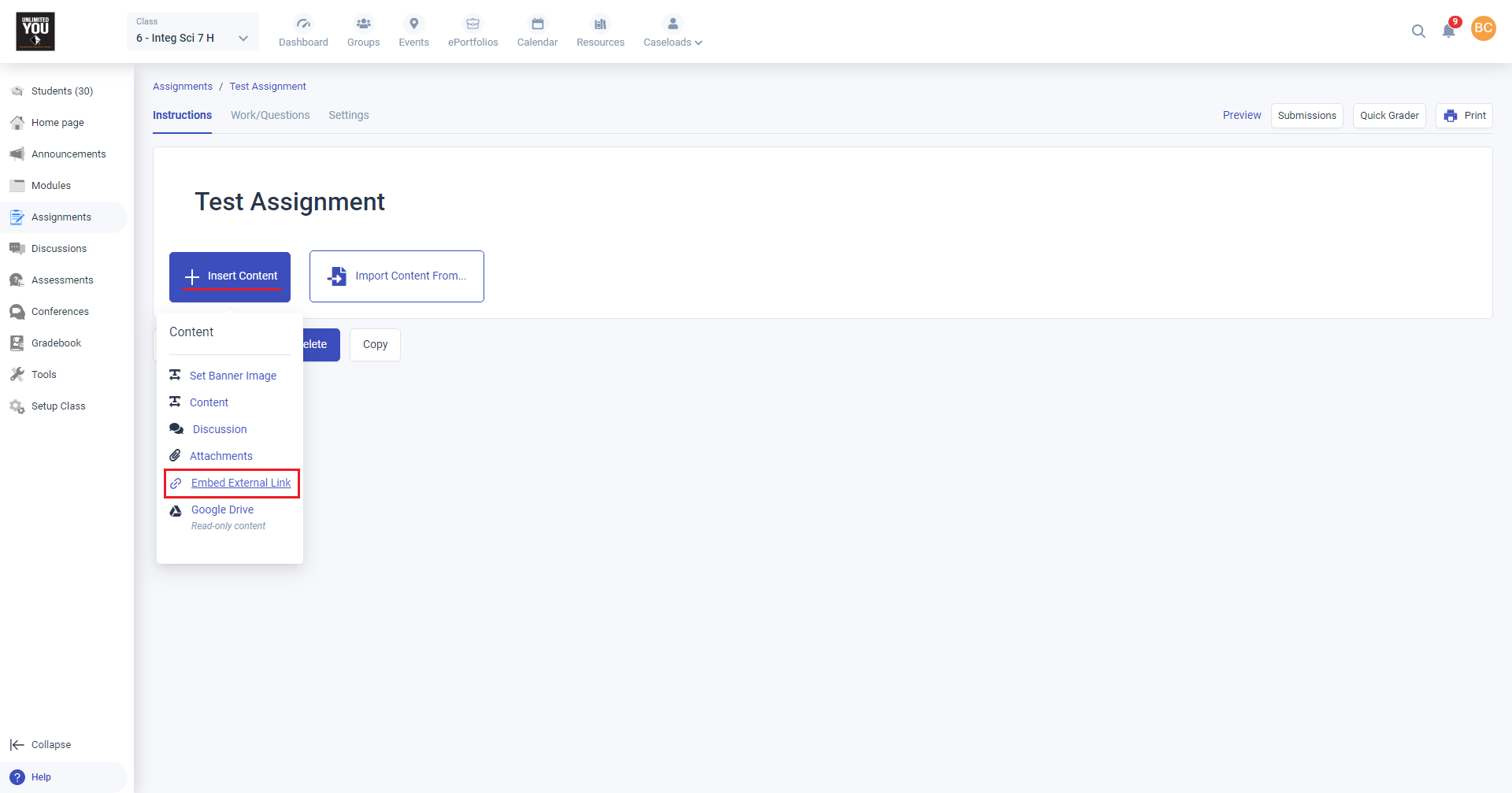Open the Preview link
The height and width of the screenshot is (793, 1512).
[1242, 115]
